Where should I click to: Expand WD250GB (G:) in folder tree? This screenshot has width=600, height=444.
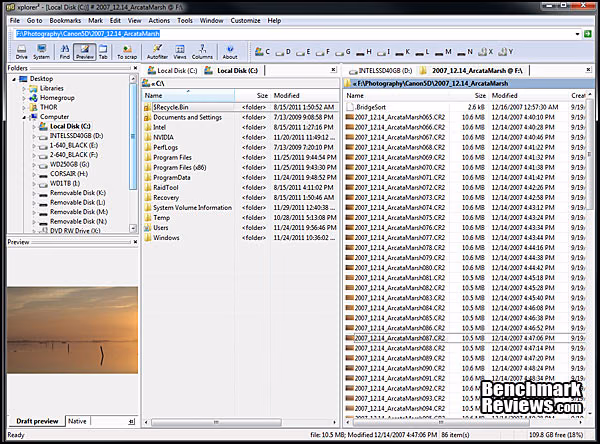pyautogui.click(x=34, y=165)
